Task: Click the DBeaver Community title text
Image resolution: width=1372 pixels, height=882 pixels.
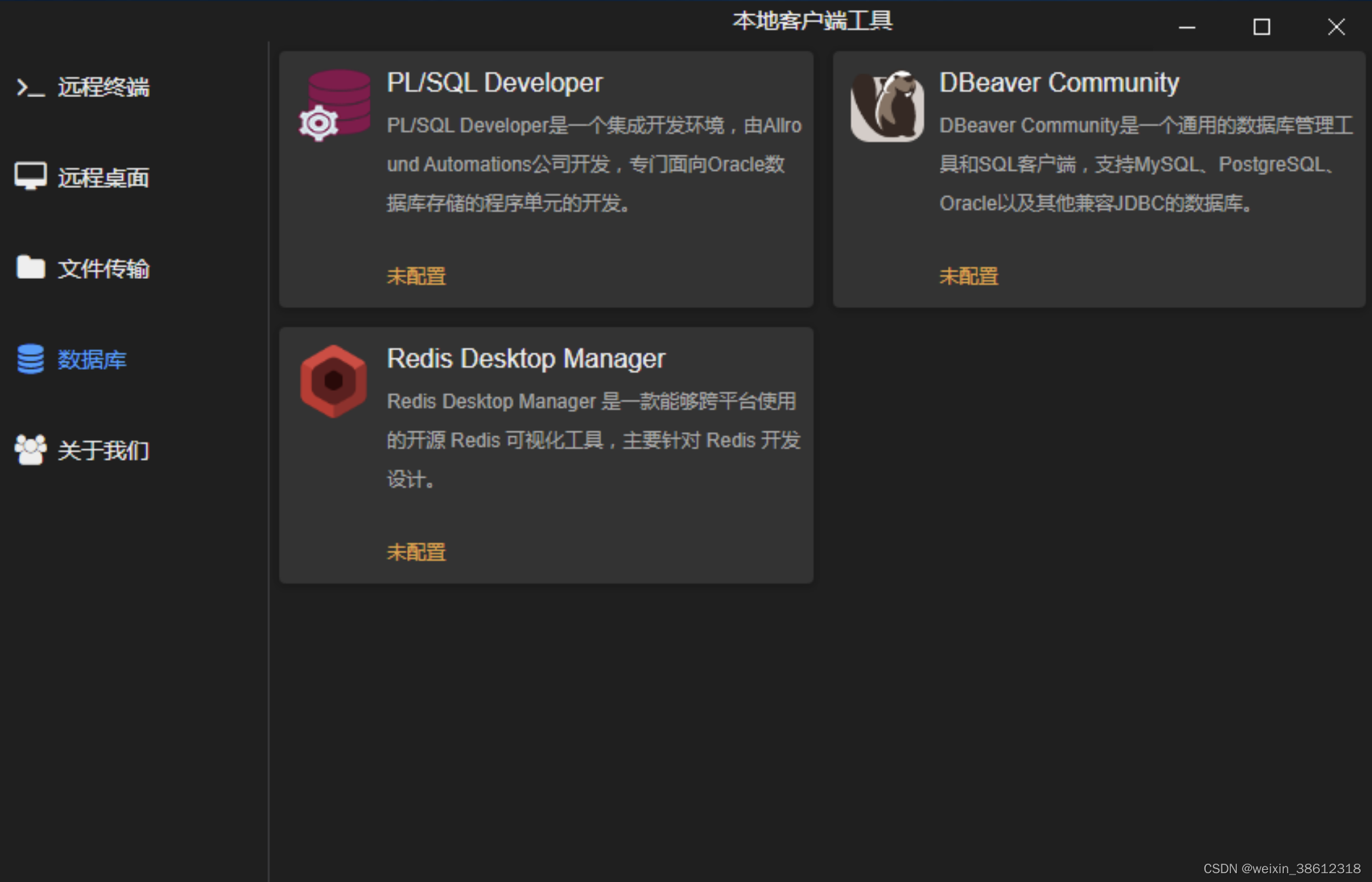Action: click(1059, 83)
